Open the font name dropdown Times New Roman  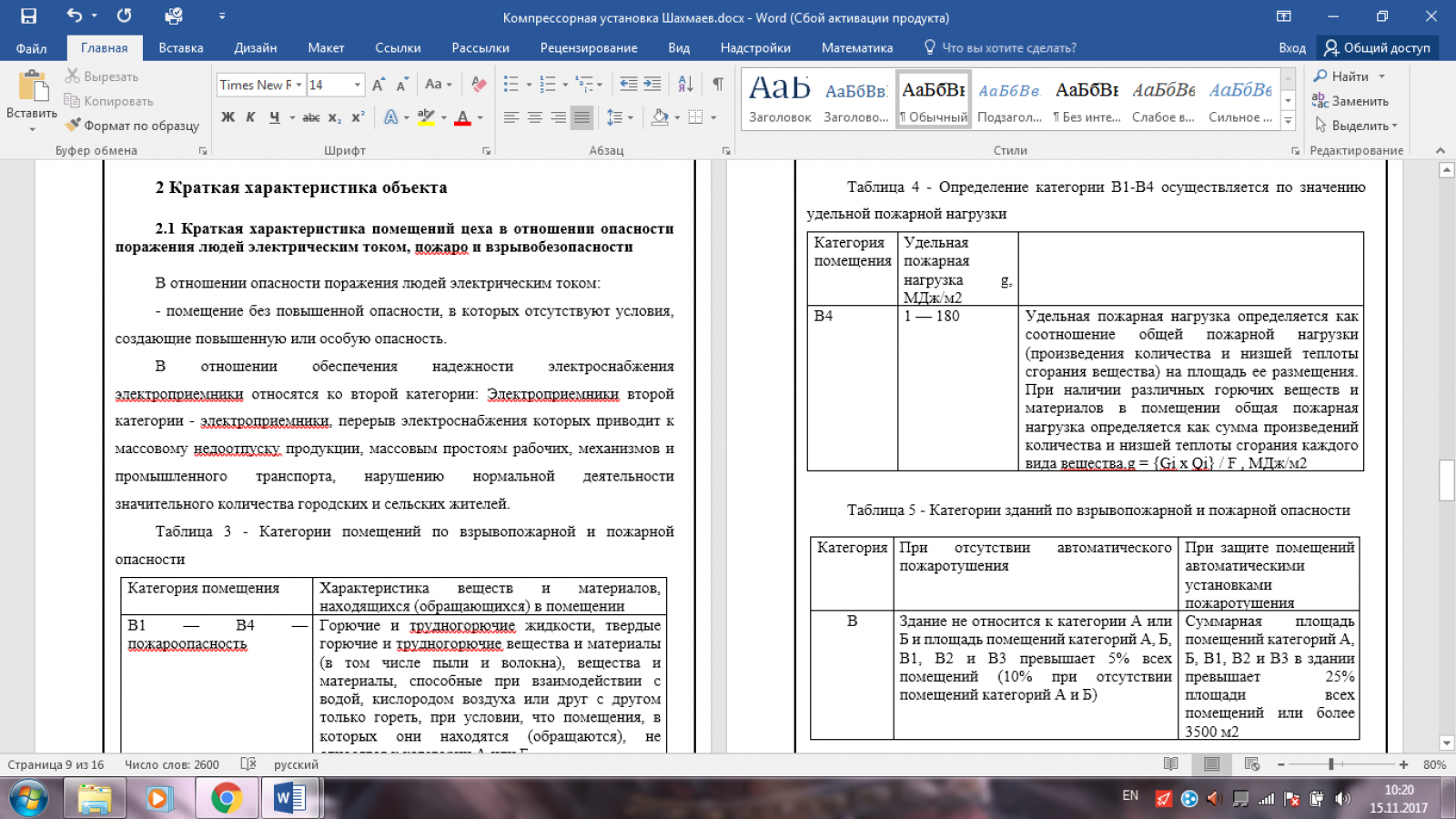click(298, 85)
